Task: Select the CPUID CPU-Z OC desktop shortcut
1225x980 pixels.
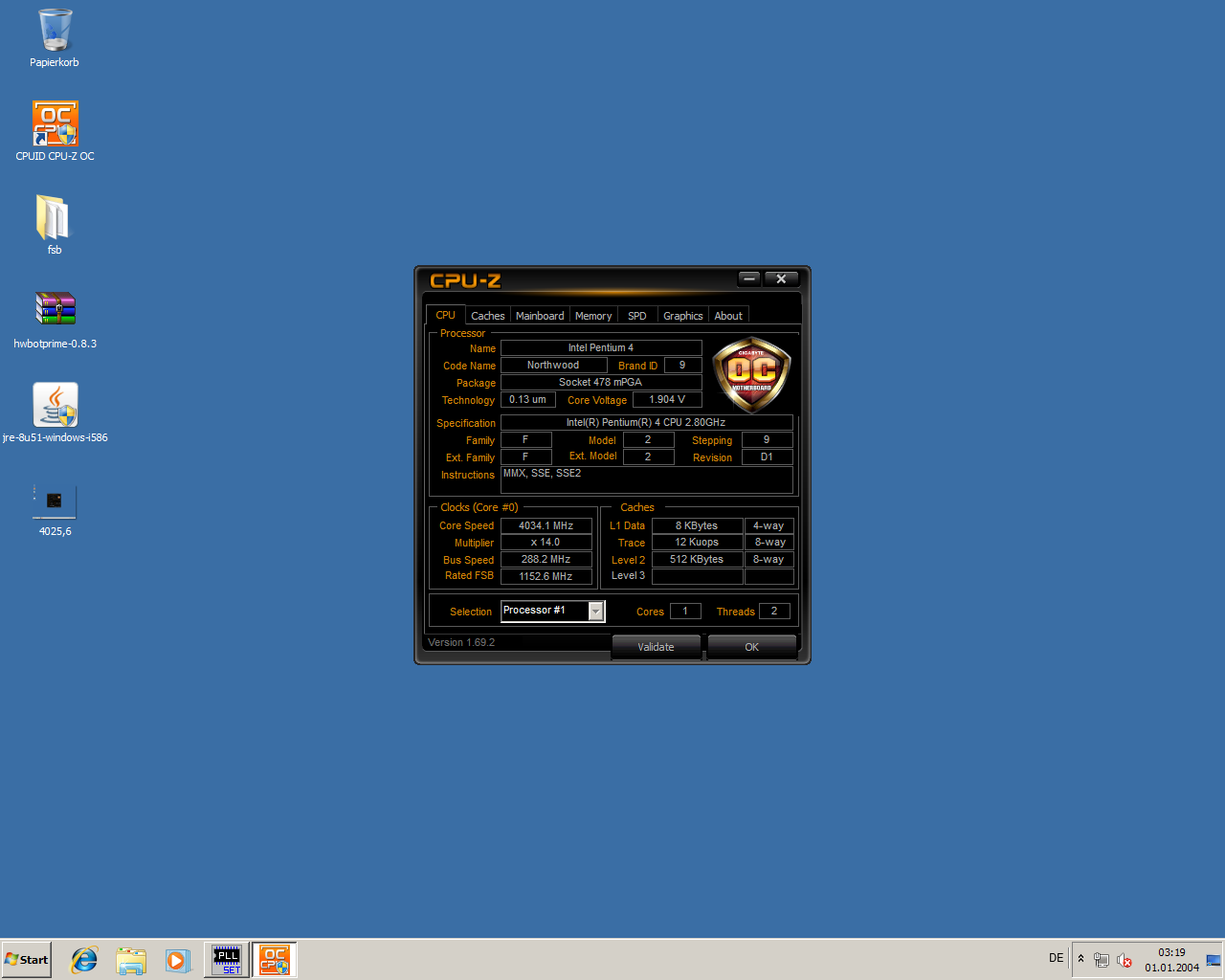Action: coord(55,131)
